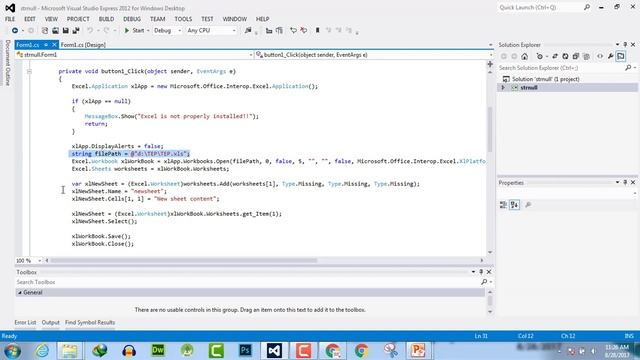This screenshot has height=360, width=640.
Task: Start debugging with the green Start arrow
Action: point(127,31)
